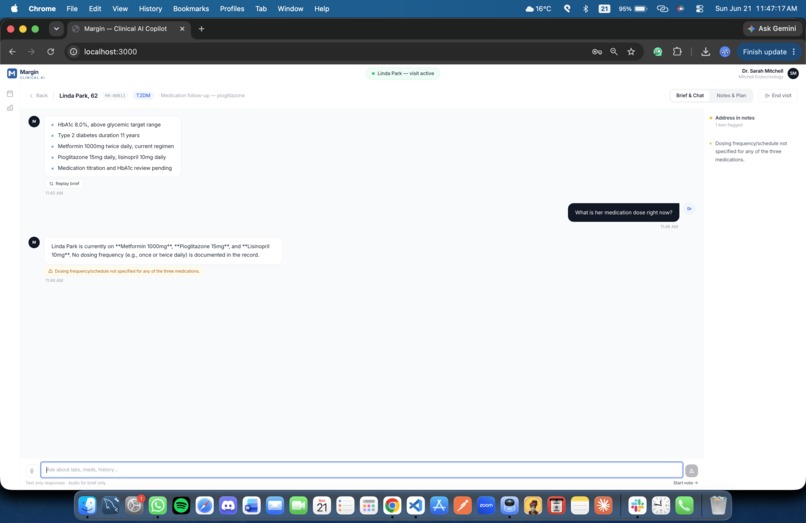Screen dimensions: 806x523
Task: Open the Chrome three-dot menu
Action: [794, 51]
